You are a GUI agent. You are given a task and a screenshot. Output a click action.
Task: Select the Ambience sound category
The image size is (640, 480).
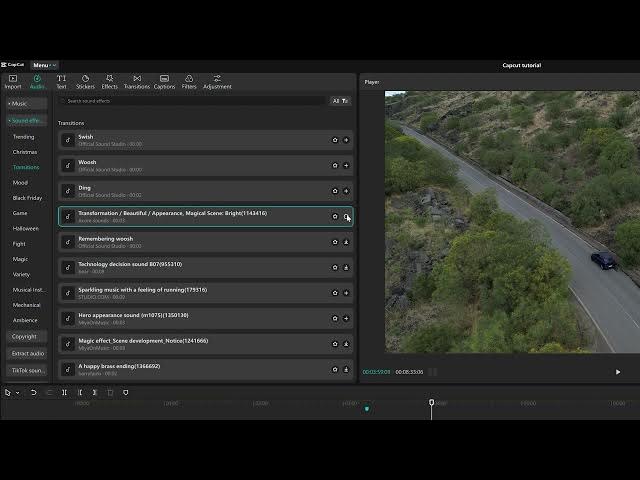coord(25,320)
